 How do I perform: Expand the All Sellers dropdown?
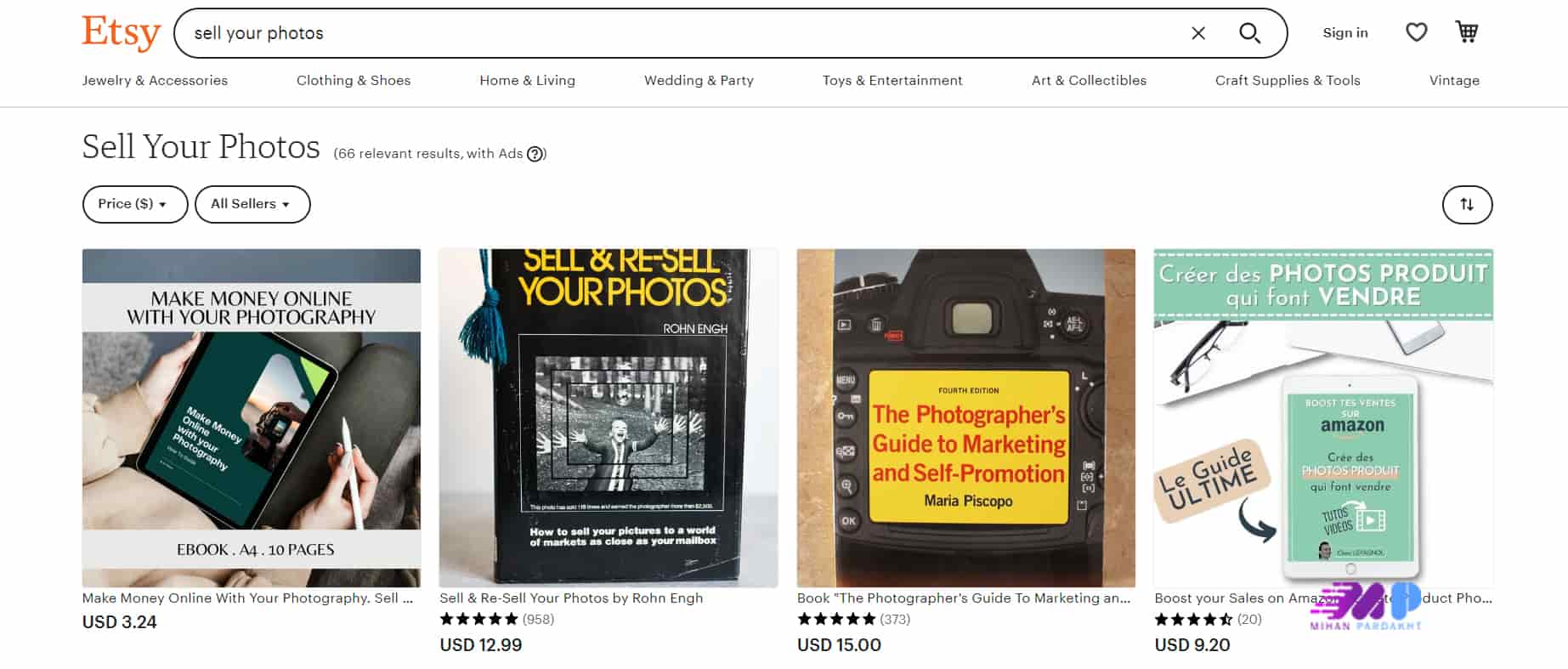[252, 204]
